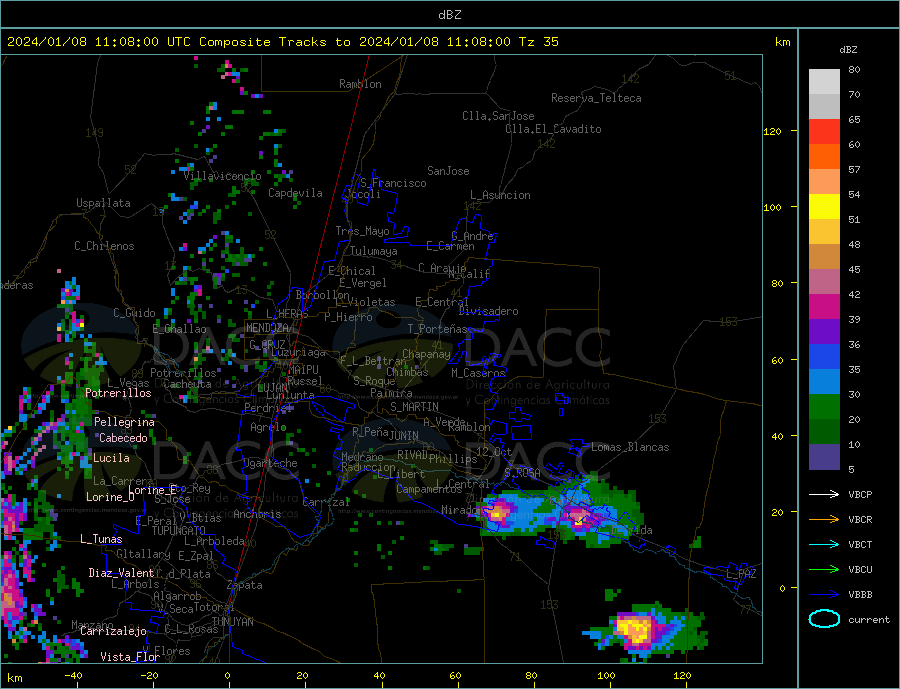Click the green VBCU arrow legend icon

[x=824, y=570]
